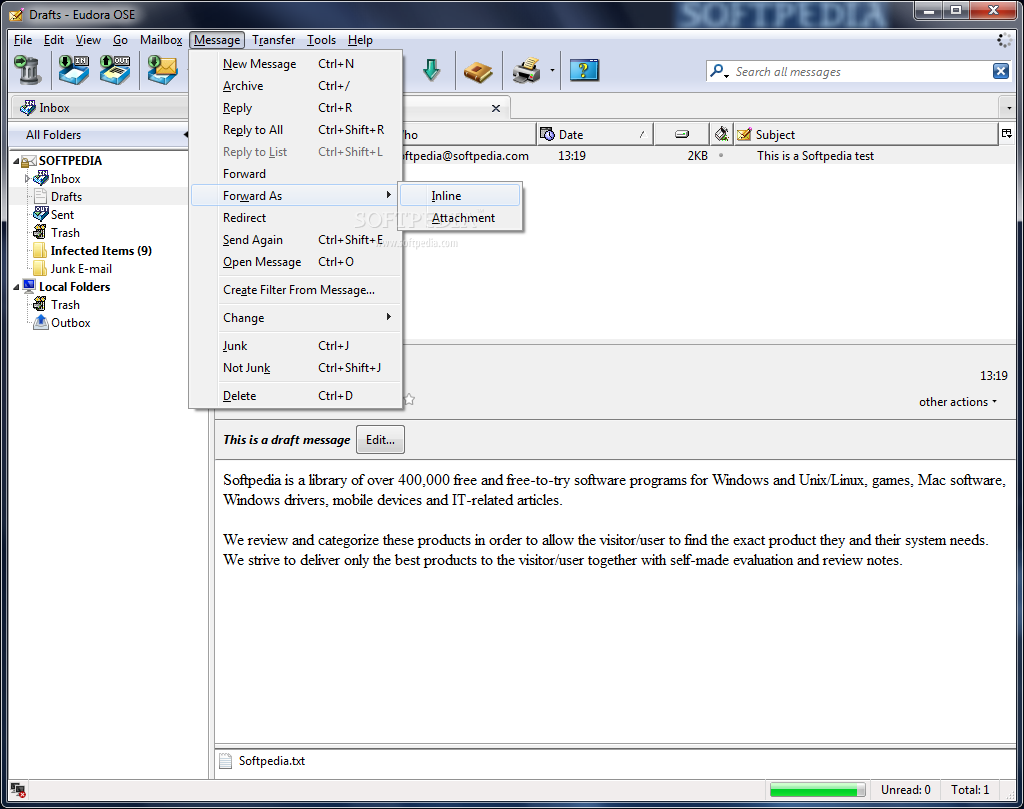Image resolution: width=1024 pixels, height=809 pixels.
Task: Open the Mailbox menu
Action: 161,40
